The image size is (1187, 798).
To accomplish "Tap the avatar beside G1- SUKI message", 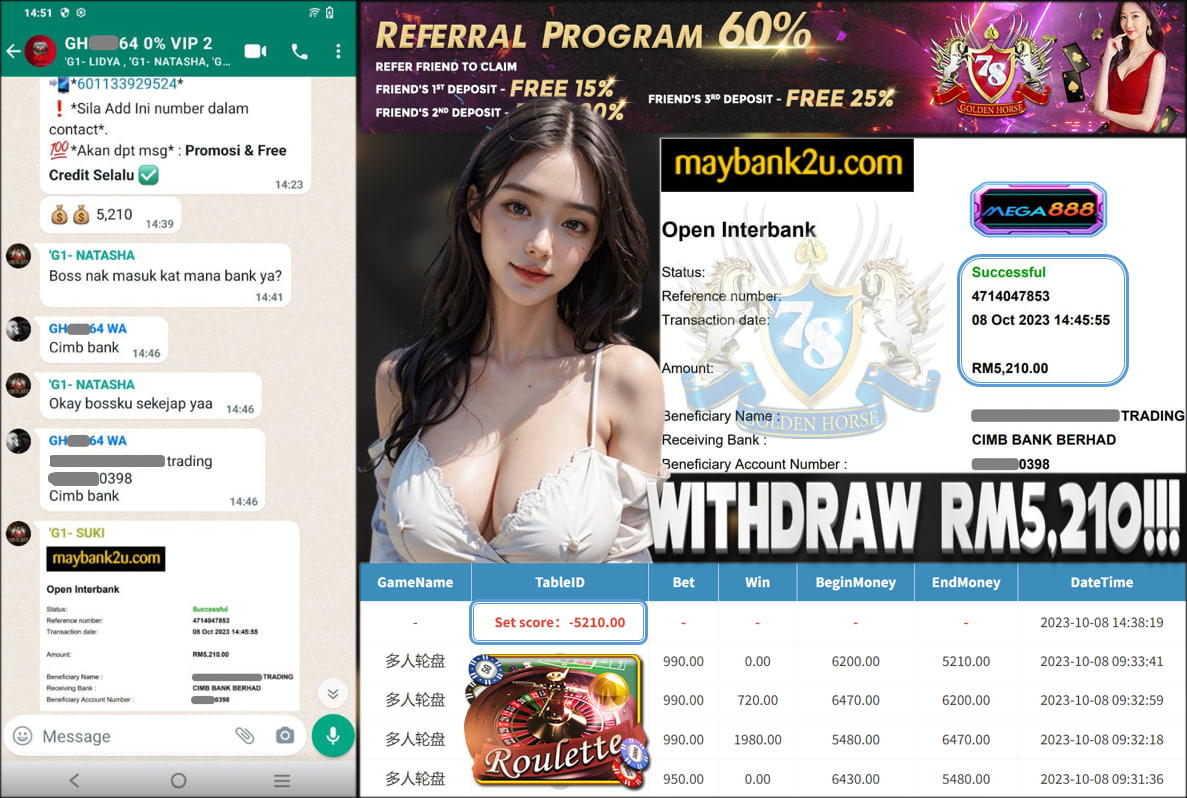I will (18, 533).
